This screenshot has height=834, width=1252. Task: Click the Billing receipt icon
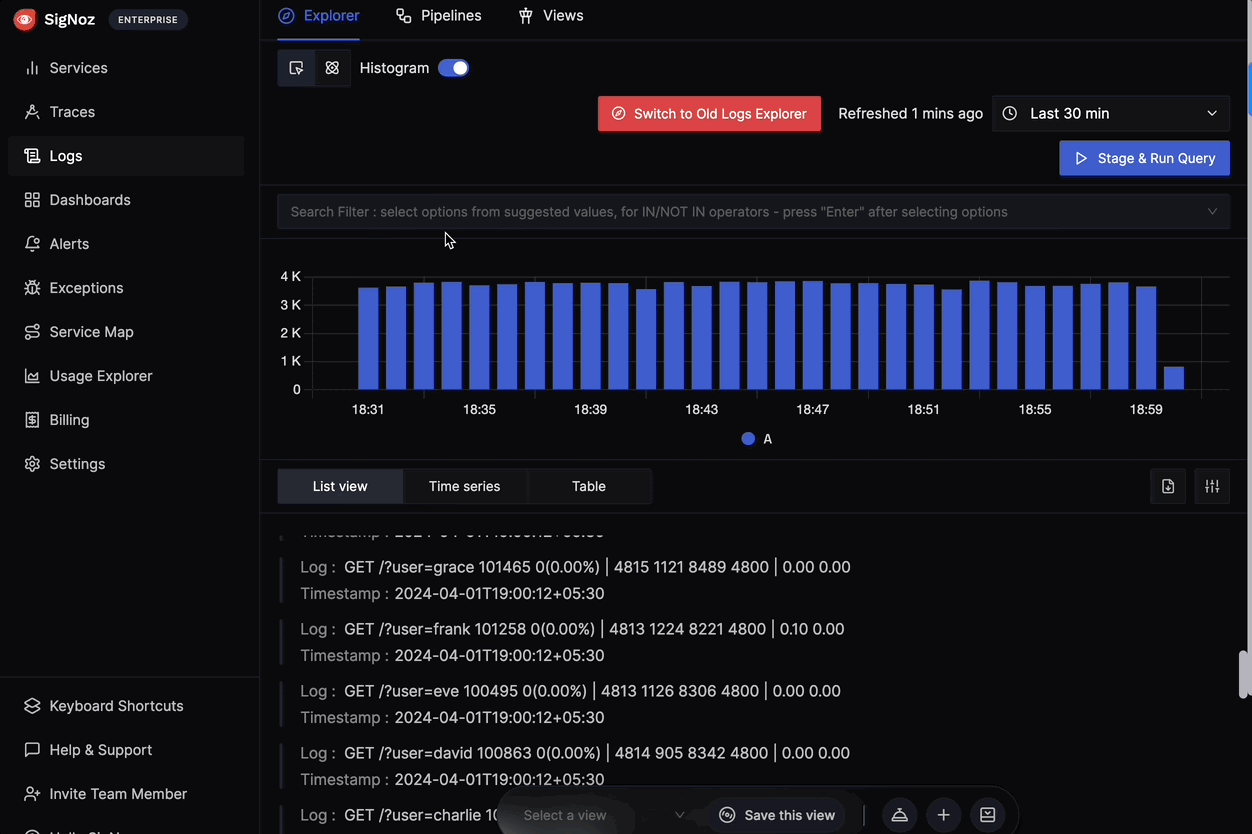pyautogui.click(x=32, y=420)
